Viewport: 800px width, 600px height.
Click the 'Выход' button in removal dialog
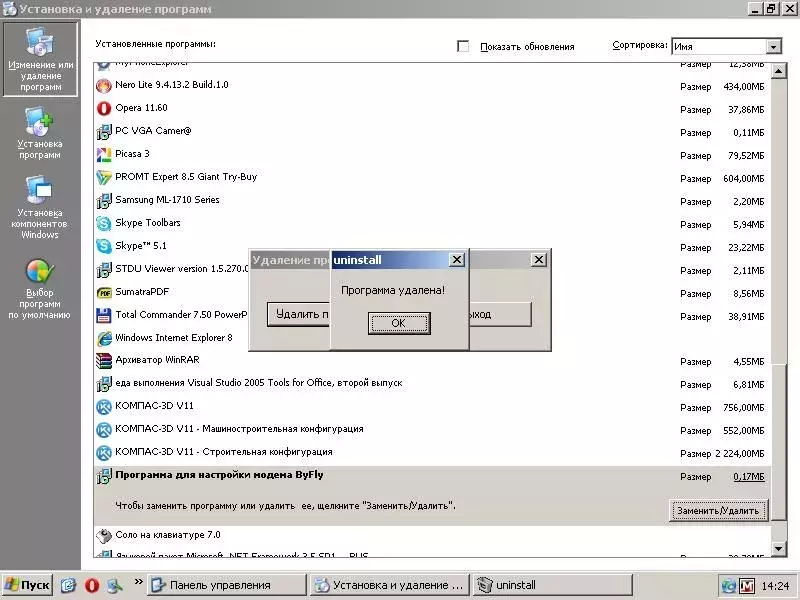click(x=500, y=314)
